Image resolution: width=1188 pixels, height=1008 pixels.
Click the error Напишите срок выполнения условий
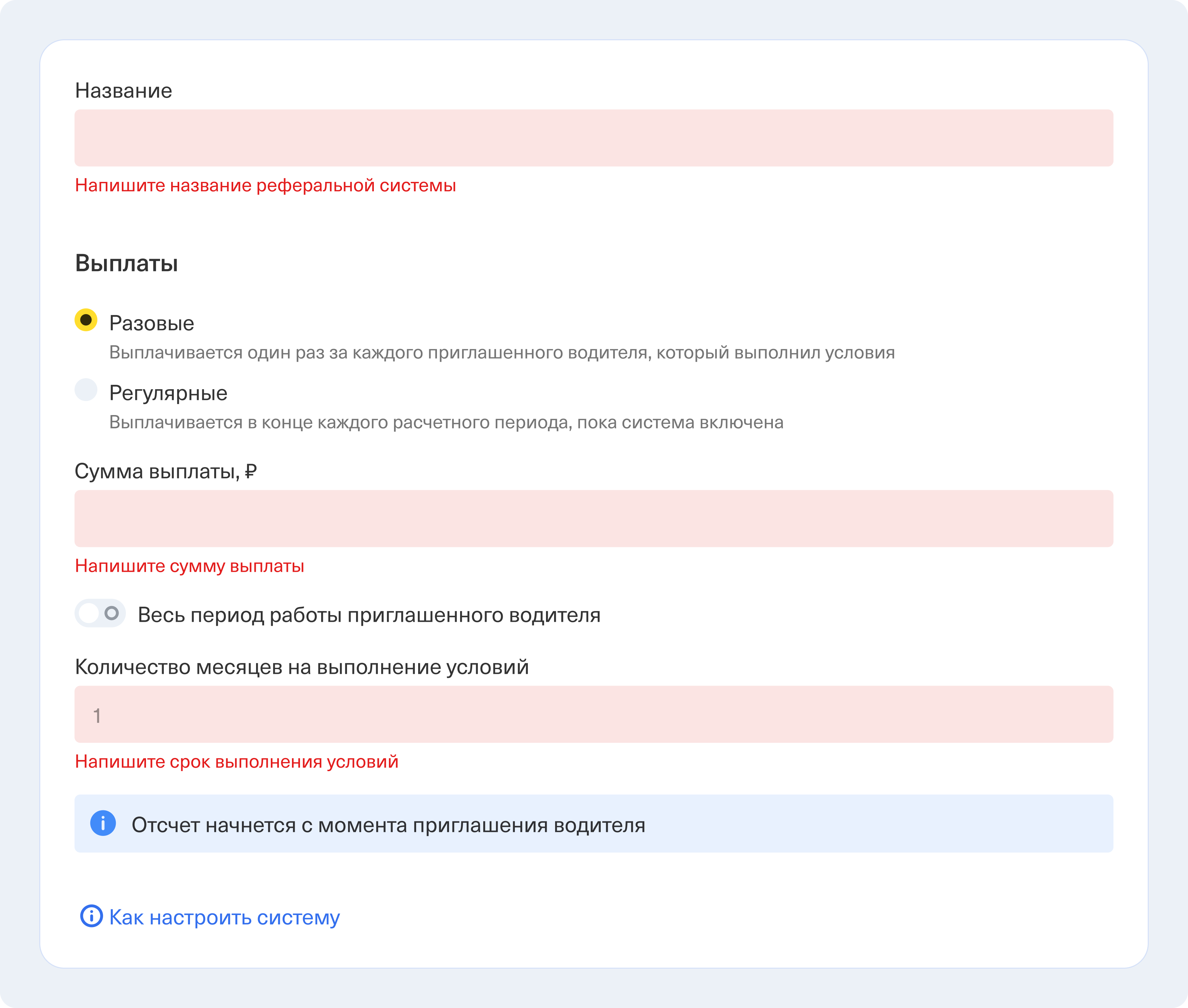tap(237, 762)
